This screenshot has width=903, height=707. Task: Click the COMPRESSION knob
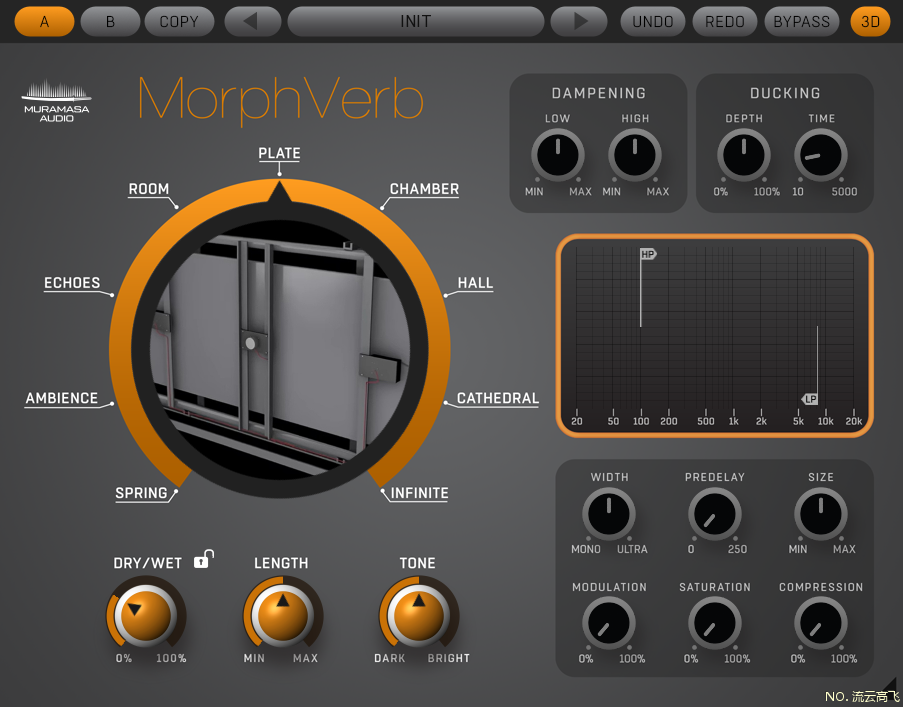coord(821,624)
